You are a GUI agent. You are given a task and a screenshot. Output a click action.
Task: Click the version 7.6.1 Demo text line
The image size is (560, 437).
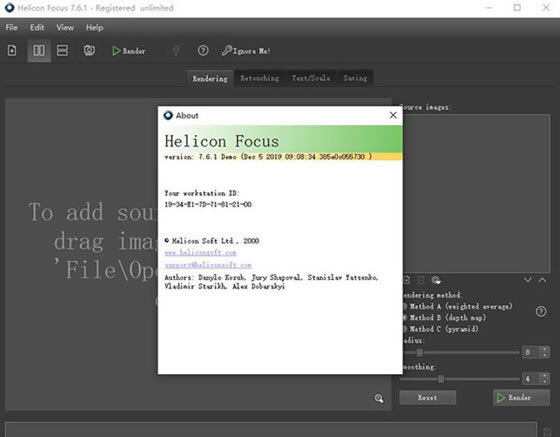click(x=268, y=156)
